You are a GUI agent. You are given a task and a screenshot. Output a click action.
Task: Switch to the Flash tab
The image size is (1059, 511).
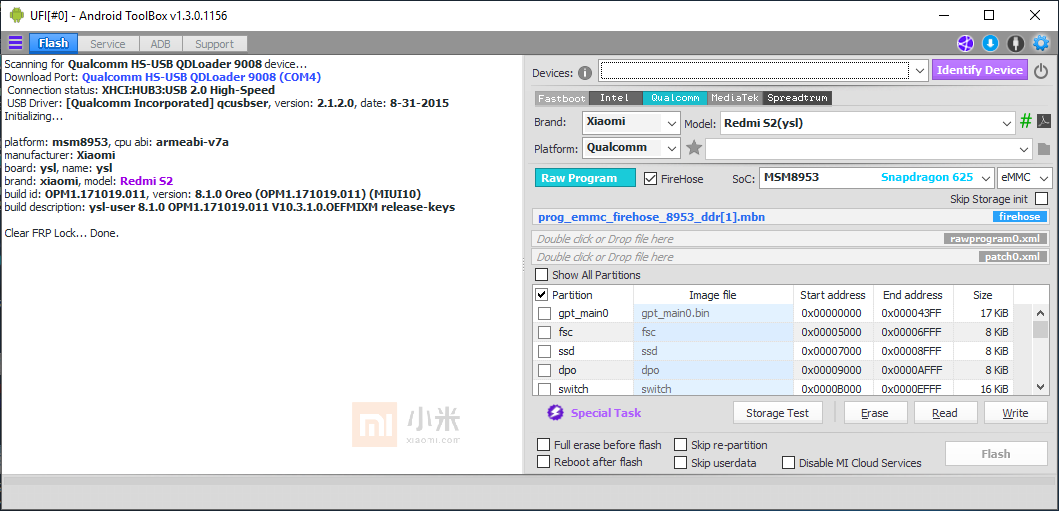[x=53, y=44]
